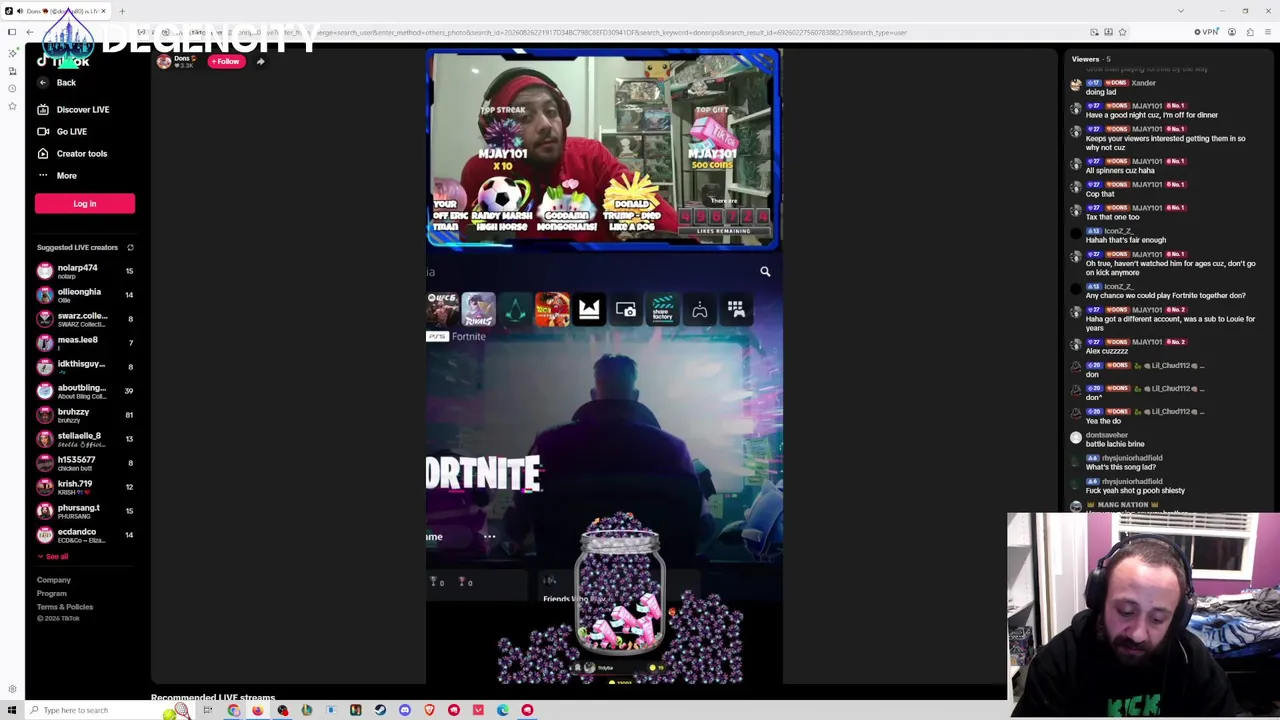Toggle the browser sidebar panel icon
This screenshot has height=720, width=1280.
[x=12, y=33]
